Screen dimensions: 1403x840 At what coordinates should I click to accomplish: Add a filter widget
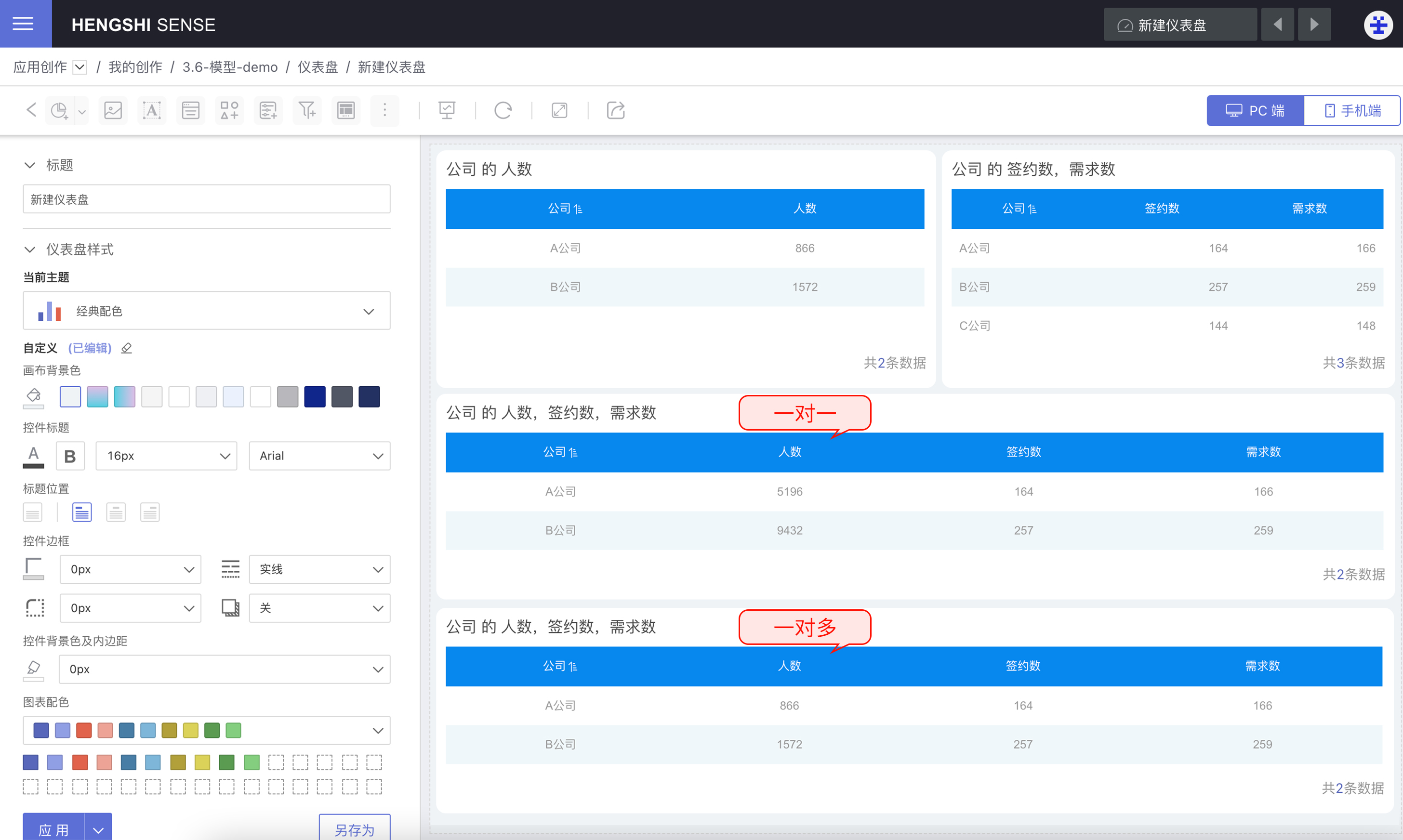pyautogui.click(x=307, y=110)
